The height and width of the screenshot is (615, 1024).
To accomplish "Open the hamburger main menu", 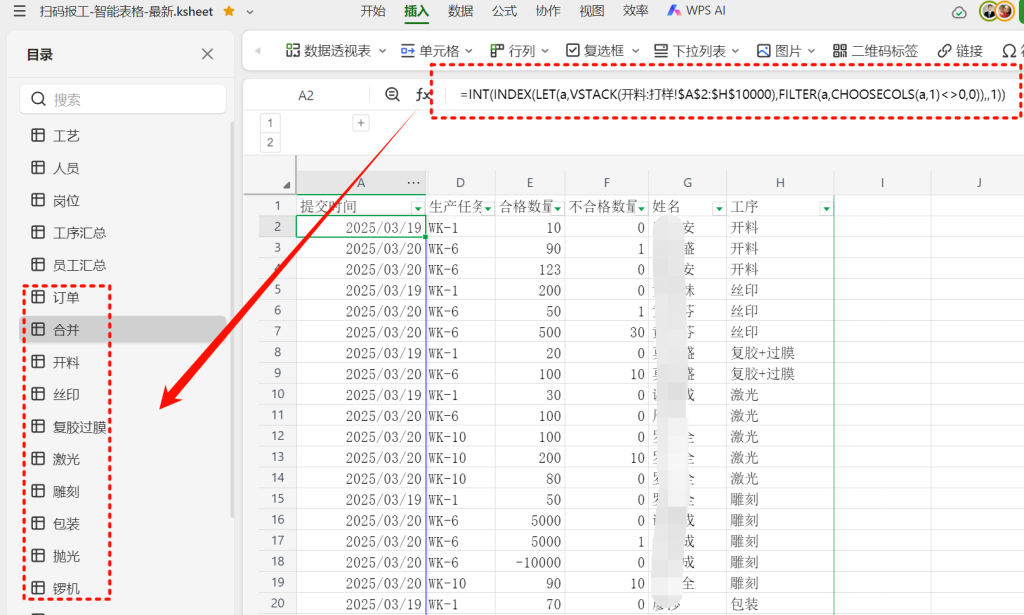I will 20,11.
